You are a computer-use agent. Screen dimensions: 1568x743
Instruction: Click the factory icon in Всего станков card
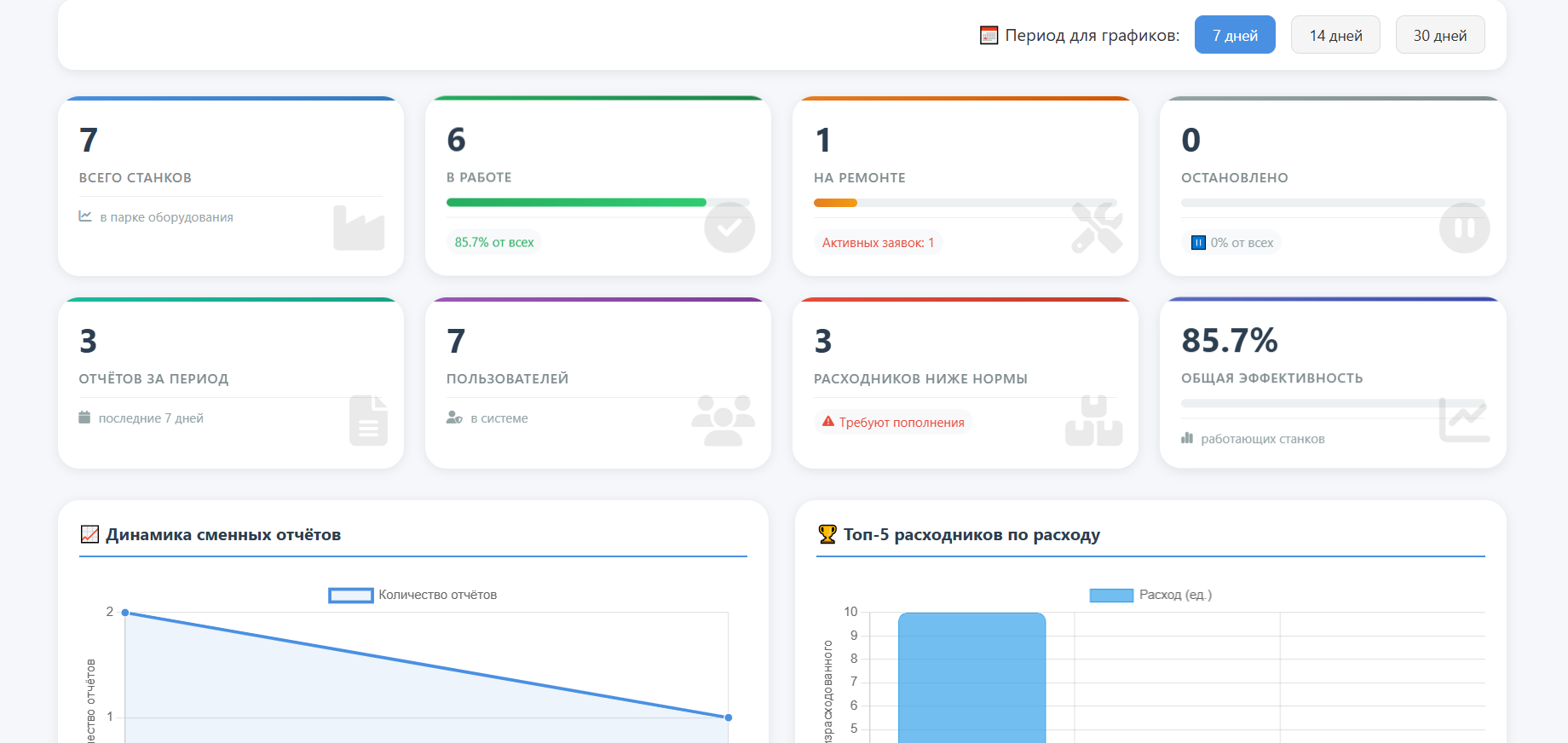tap(359, 228)
